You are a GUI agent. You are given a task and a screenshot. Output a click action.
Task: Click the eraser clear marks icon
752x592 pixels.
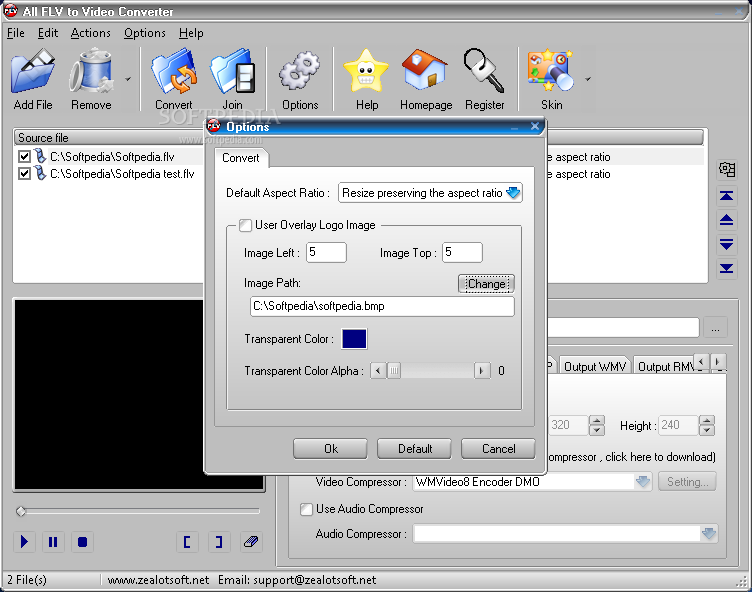point(251,542)
